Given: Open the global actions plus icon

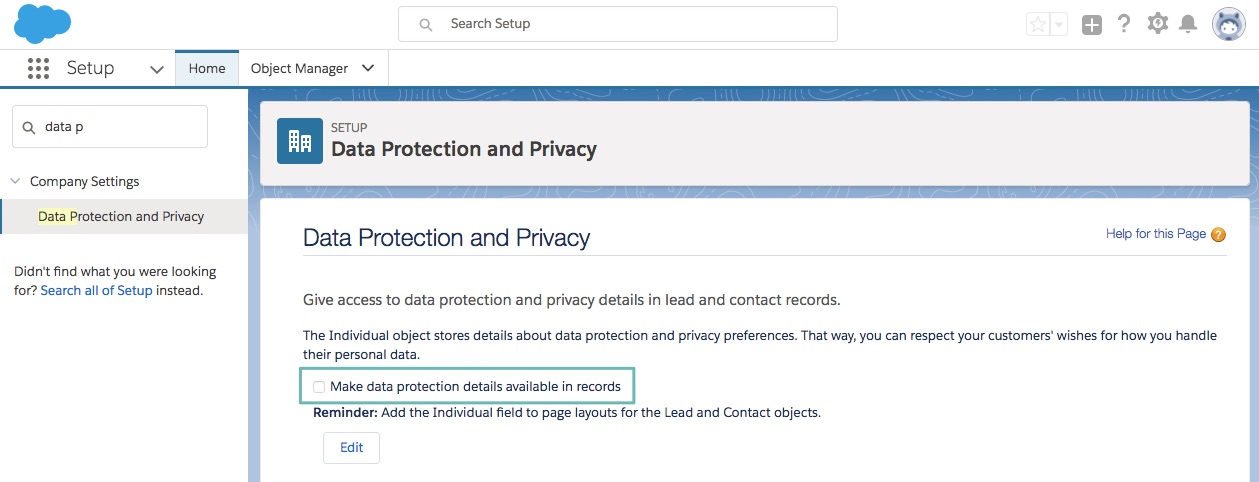Looking at the screenshot, I should (x=1092, y=25).
